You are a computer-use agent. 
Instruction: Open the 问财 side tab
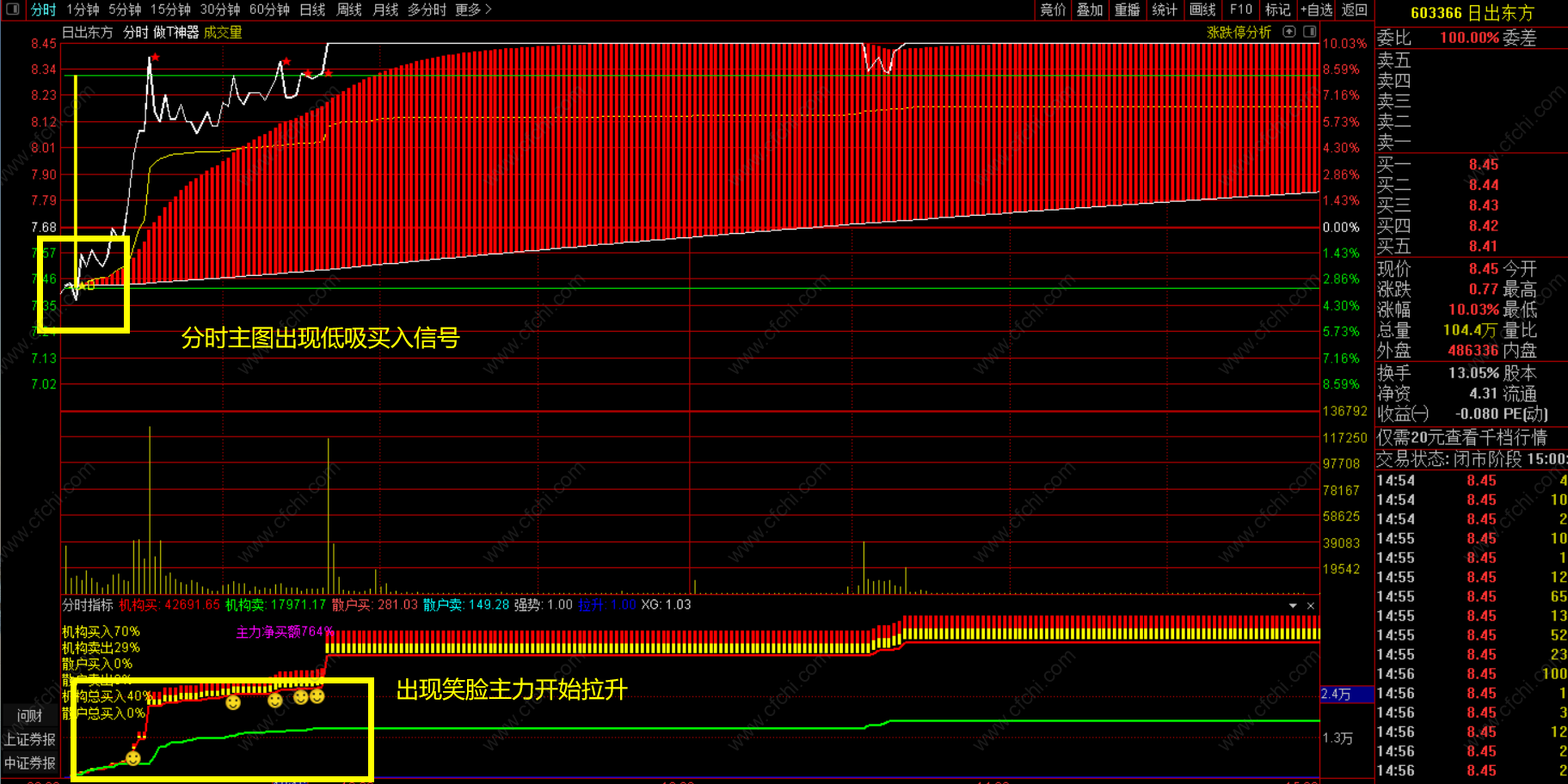(x=29, y=715)
